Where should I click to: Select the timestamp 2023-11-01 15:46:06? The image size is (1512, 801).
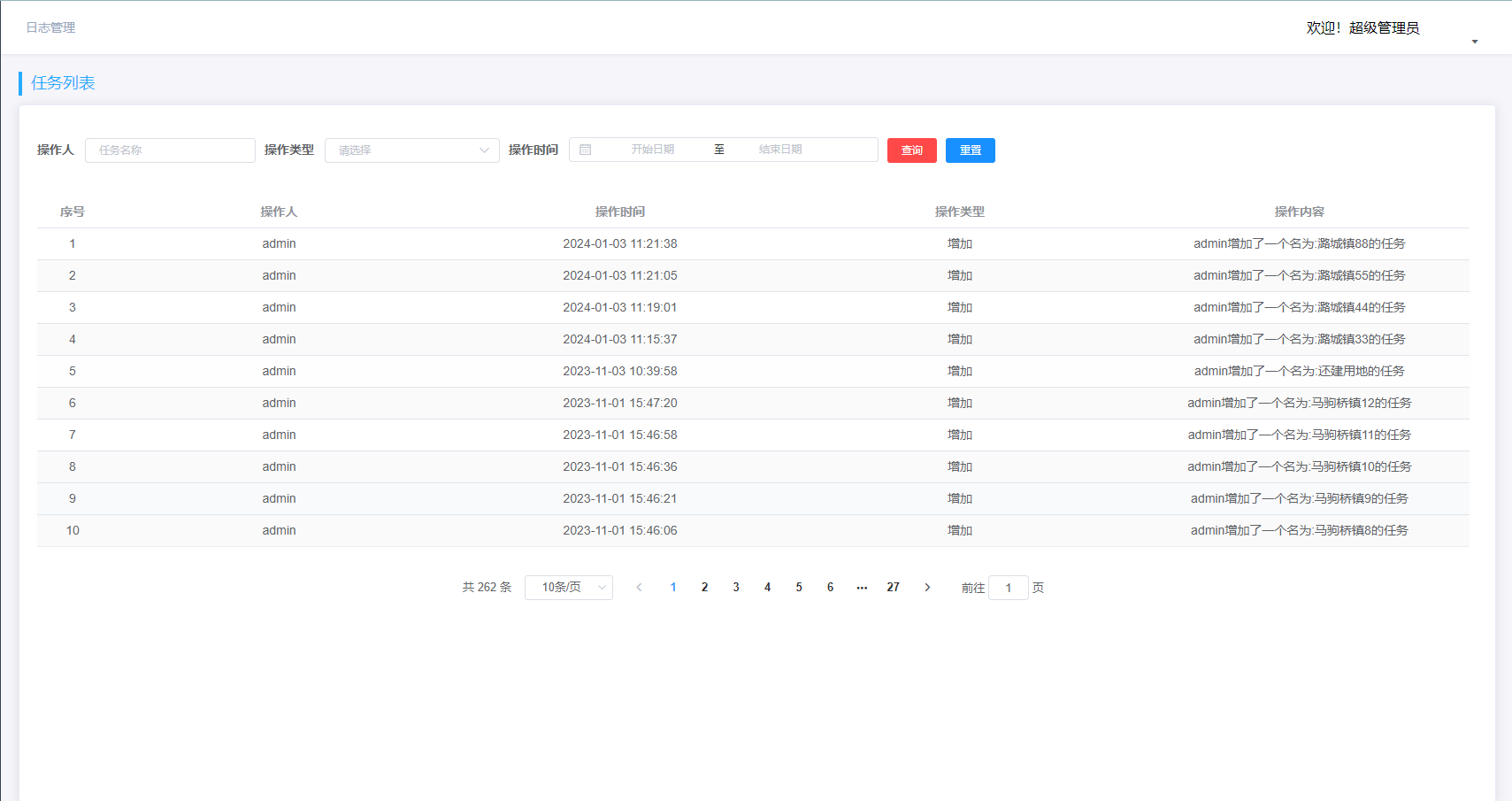tap(620, 530)
